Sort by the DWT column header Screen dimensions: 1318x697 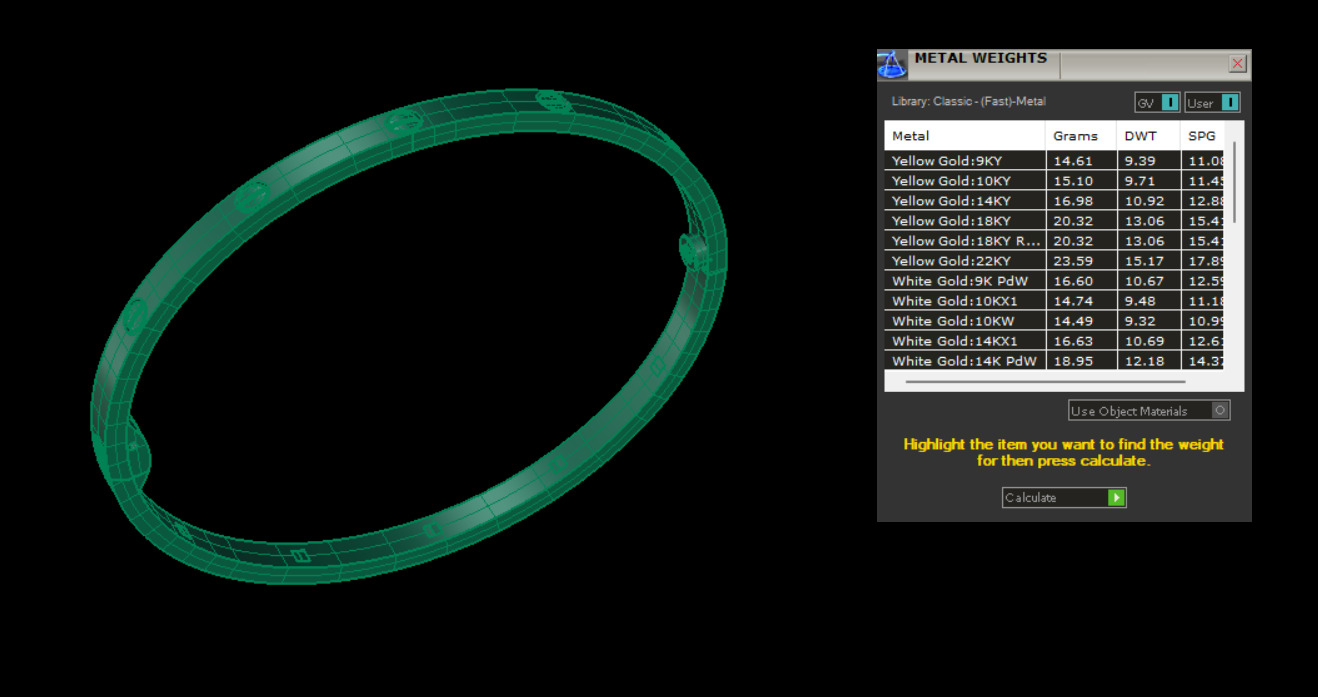(1148, 136)
